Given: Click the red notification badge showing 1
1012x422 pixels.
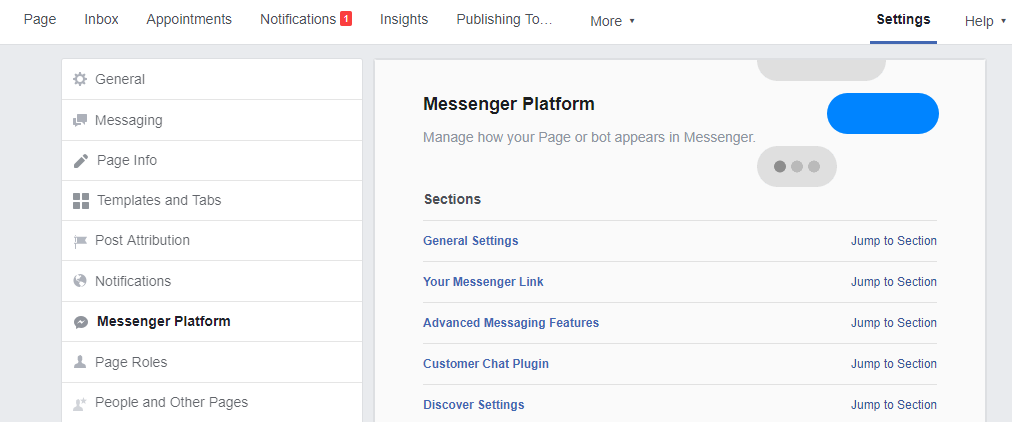Looking at the screenshot, I should pyautogui.click(x=346, y=19).
